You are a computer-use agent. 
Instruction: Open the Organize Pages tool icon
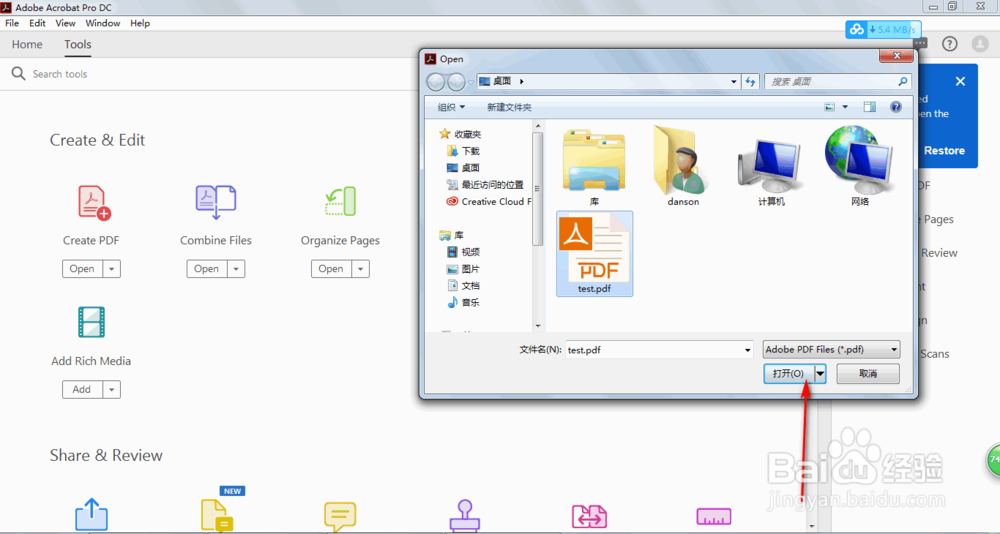[x=340, y=202]
